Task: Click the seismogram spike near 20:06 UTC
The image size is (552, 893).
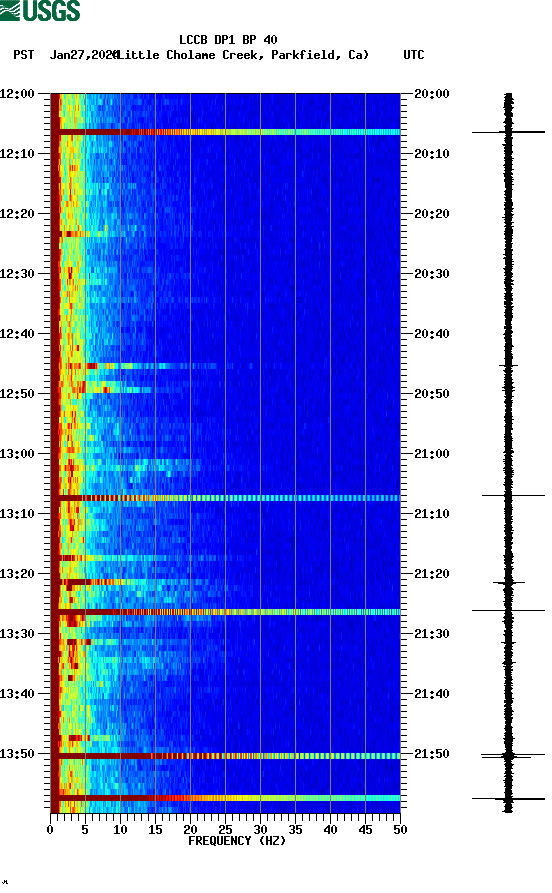Action: 508,132
